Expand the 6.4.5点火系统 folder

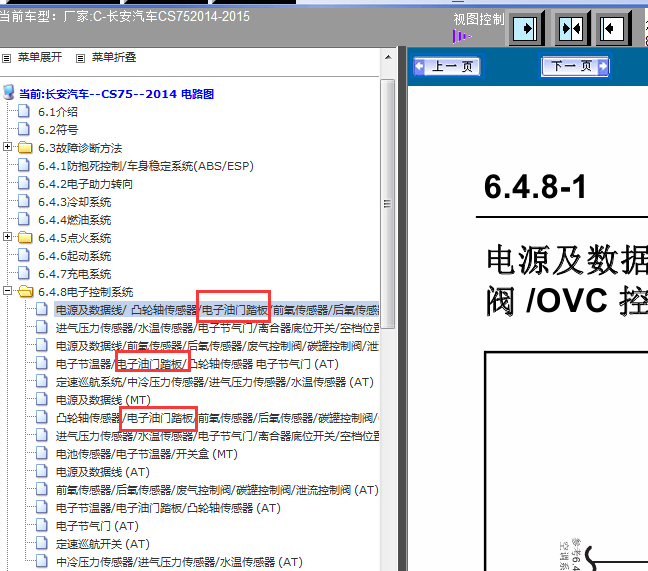pyautogui.click(x=7, y=237)
